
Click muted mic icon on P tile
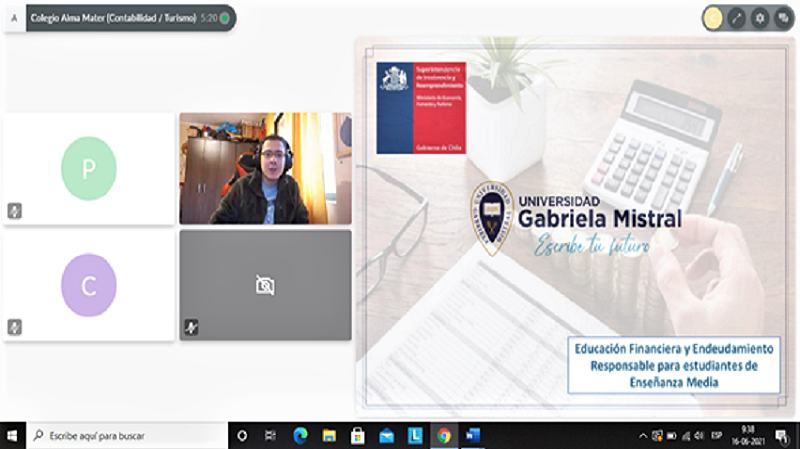click(x=15, y=211)
